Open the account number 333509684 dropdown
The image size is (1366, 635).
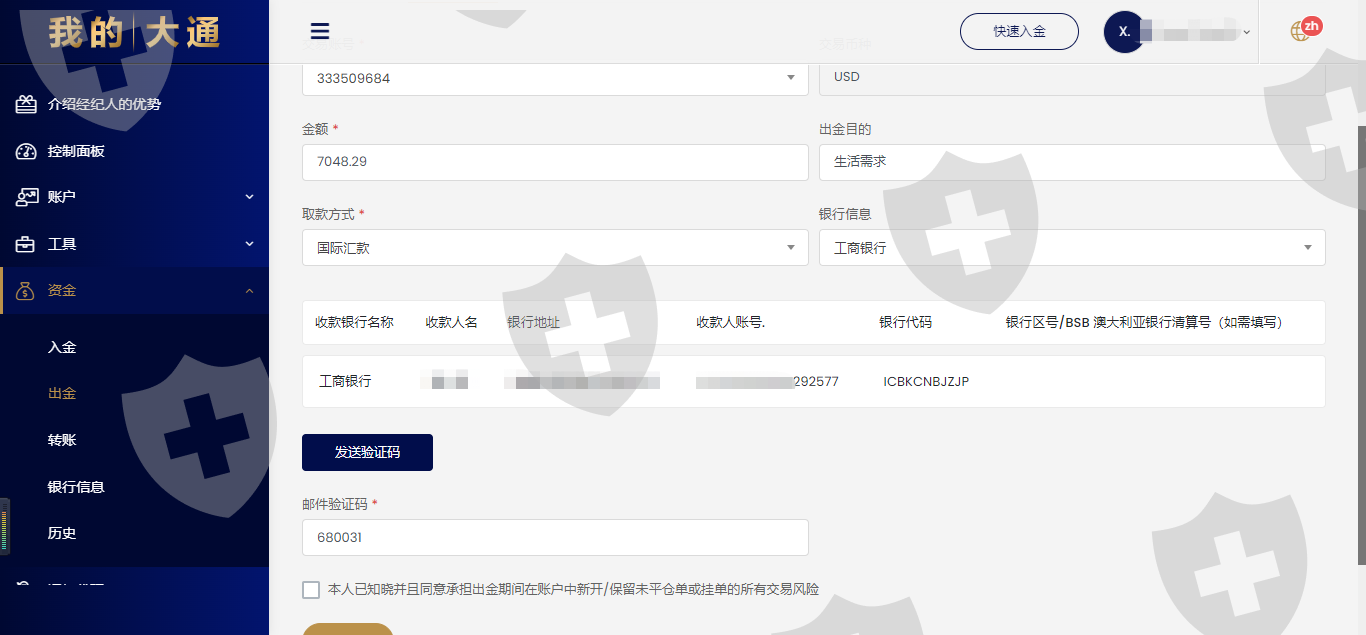tap(555, 78)
